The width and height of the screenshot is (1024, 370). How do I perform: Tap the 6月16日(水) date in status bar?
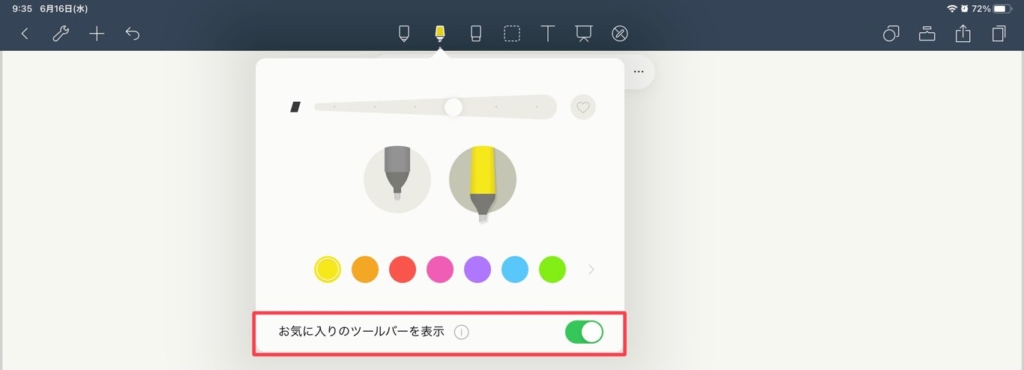[x=63, y=9]
